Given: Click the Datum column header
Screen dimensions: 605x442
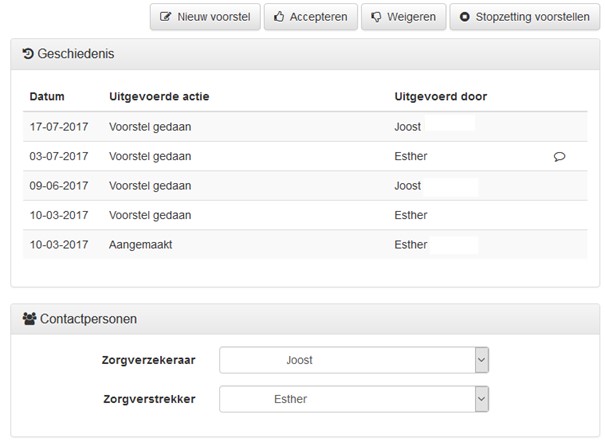Looking at the screenshot, I should (47, 96).
